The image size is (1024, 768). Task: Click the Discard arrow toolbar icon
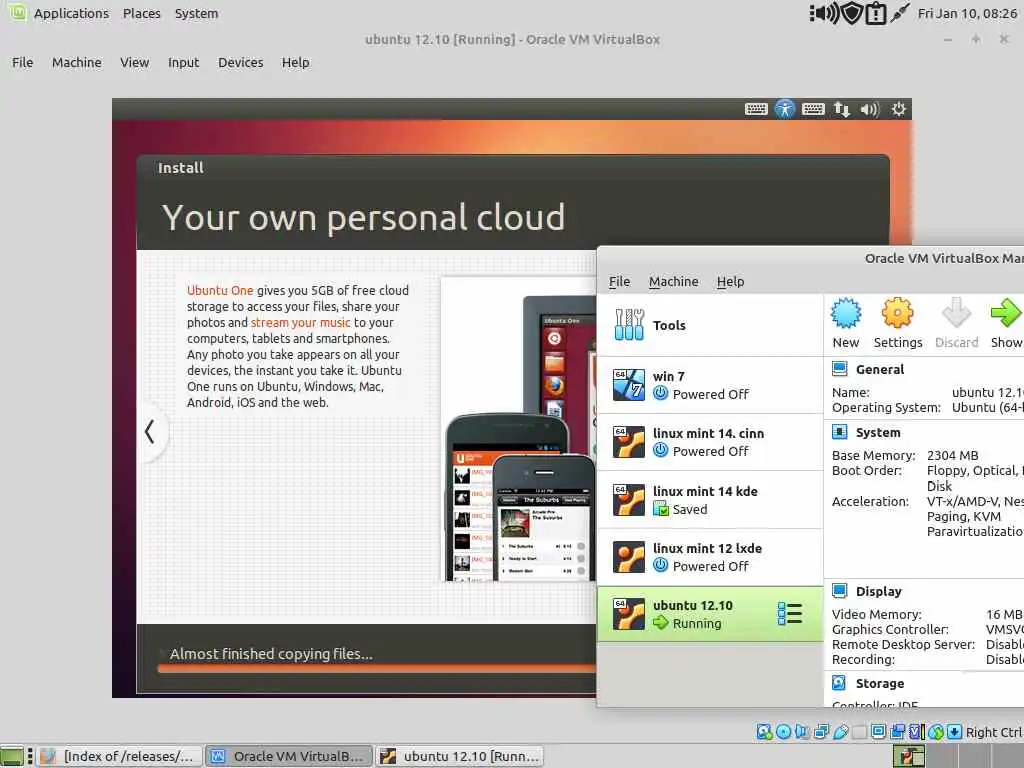pyautogui.click(x=956, y=313)
